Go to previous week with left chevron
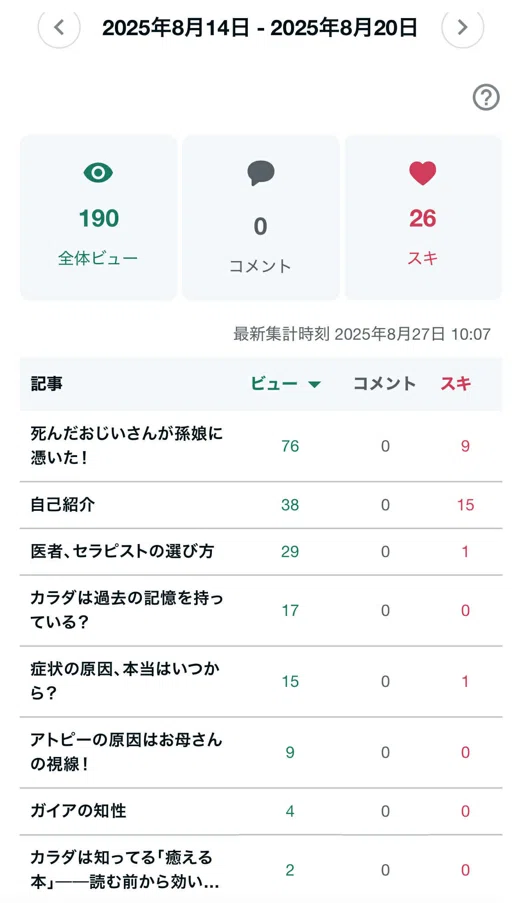523x903 pixels. [x=59, y=27]
